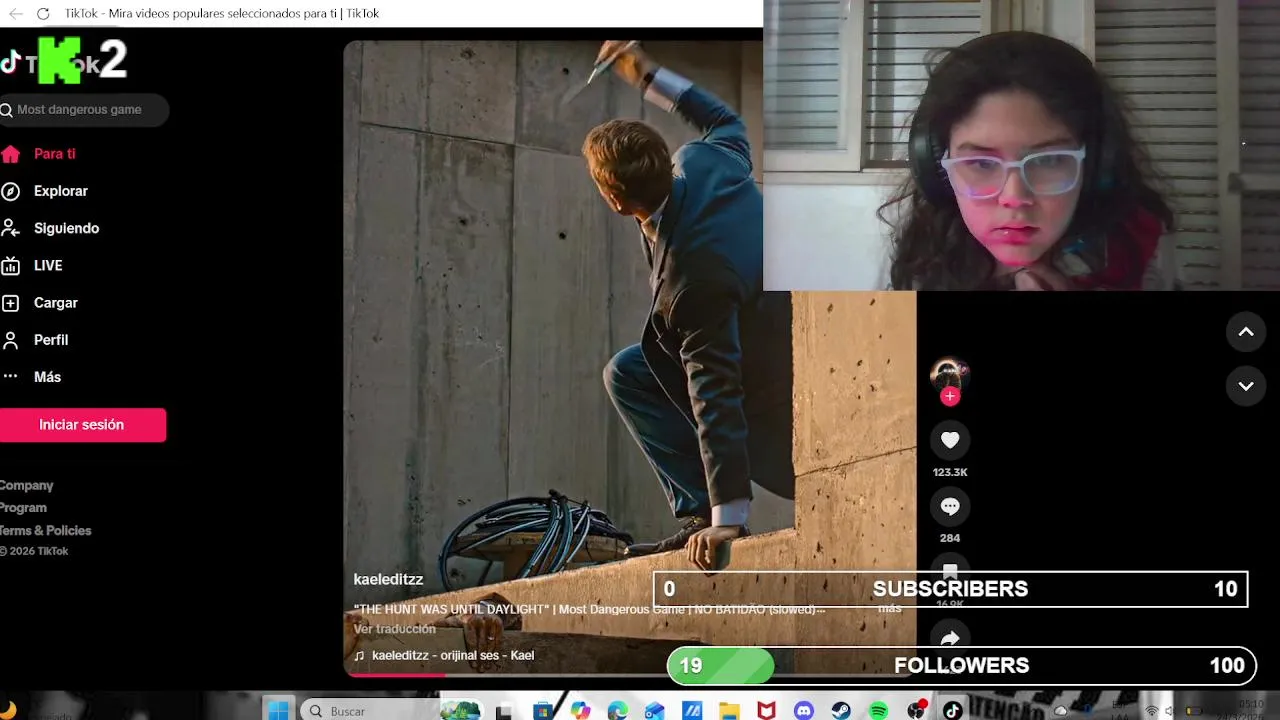Screen dimensions: 1280x720
Task: Like the video with the heart icon
Action: click(x=950, y=440)
